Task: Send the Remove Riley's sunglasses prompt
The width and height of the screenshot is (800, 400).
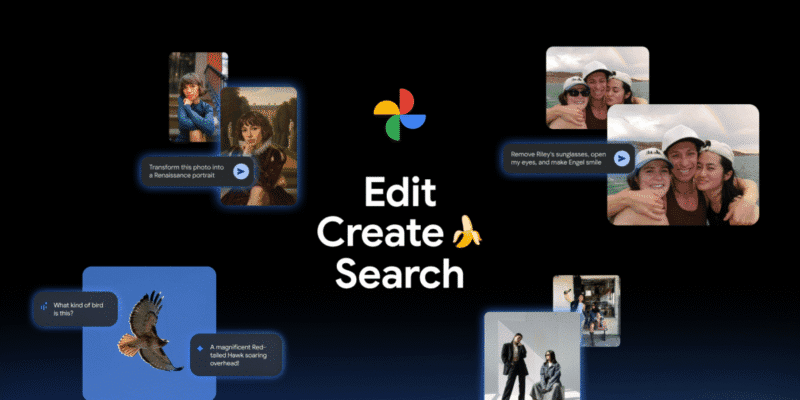Action: 621,158
